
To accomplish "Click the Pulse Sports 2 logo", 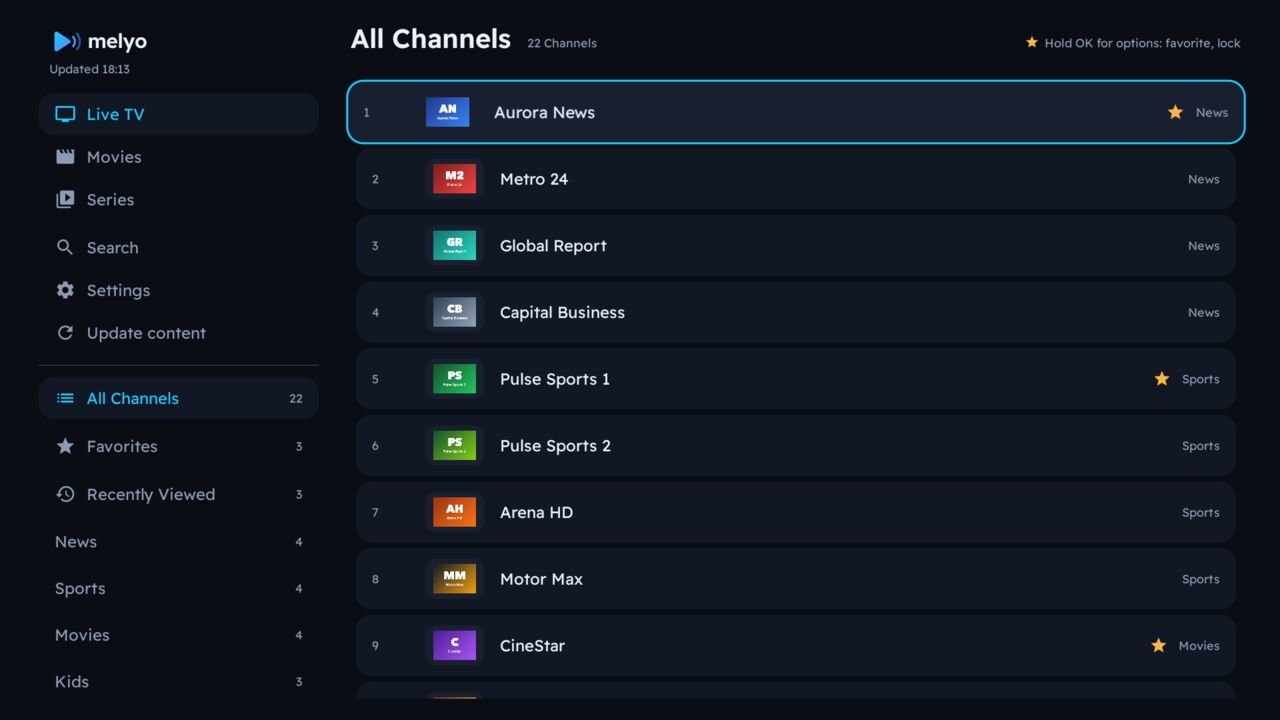I will click(x=454, y=446).
